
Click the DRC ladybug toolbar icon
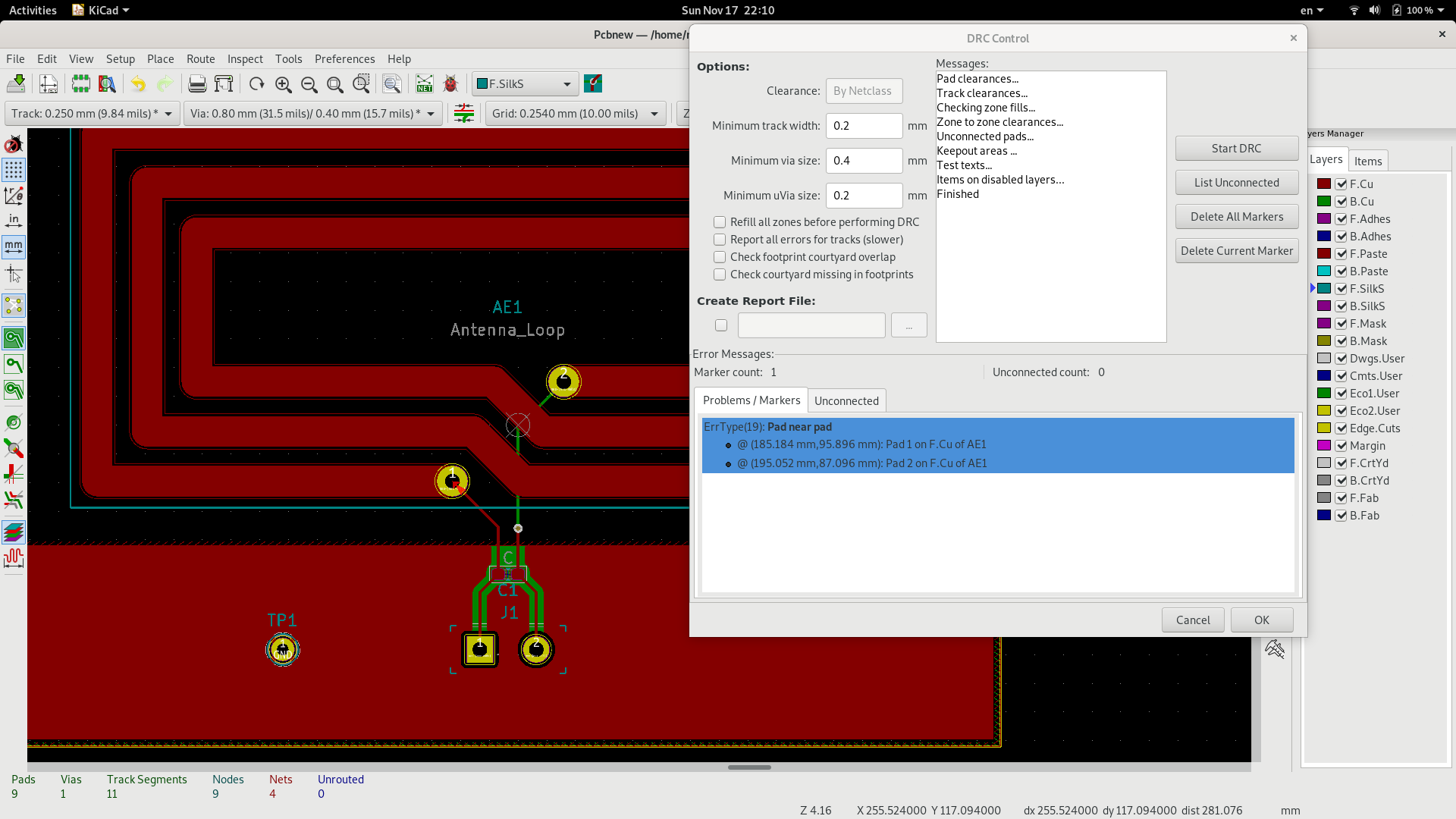[450, 84]
